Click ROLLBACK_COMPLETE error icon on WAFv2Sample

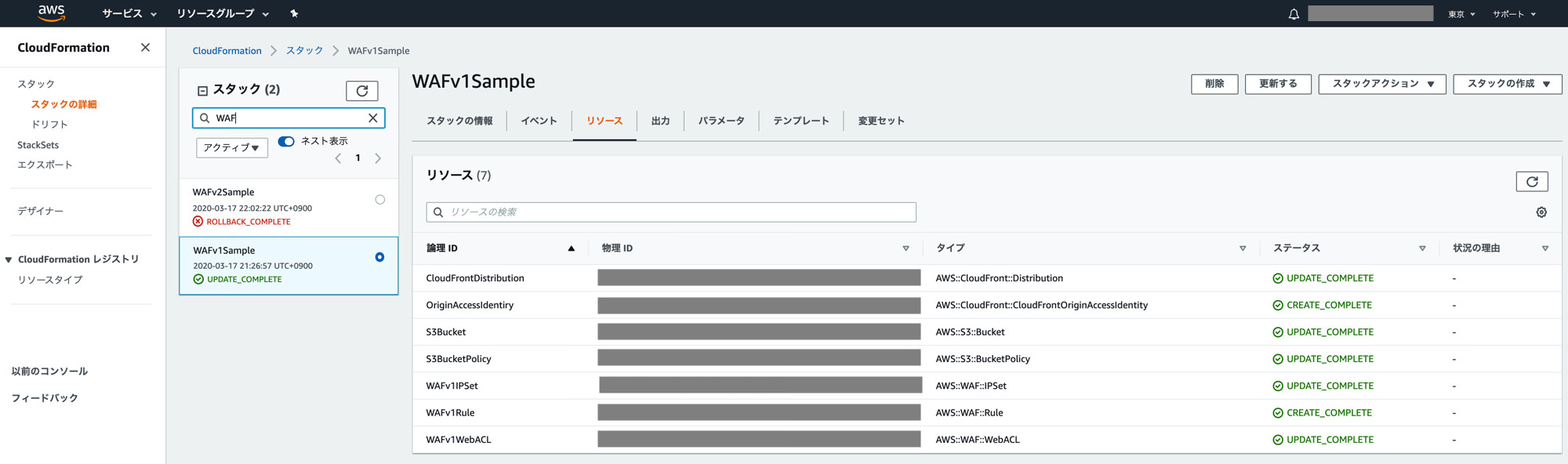point(198,222)
